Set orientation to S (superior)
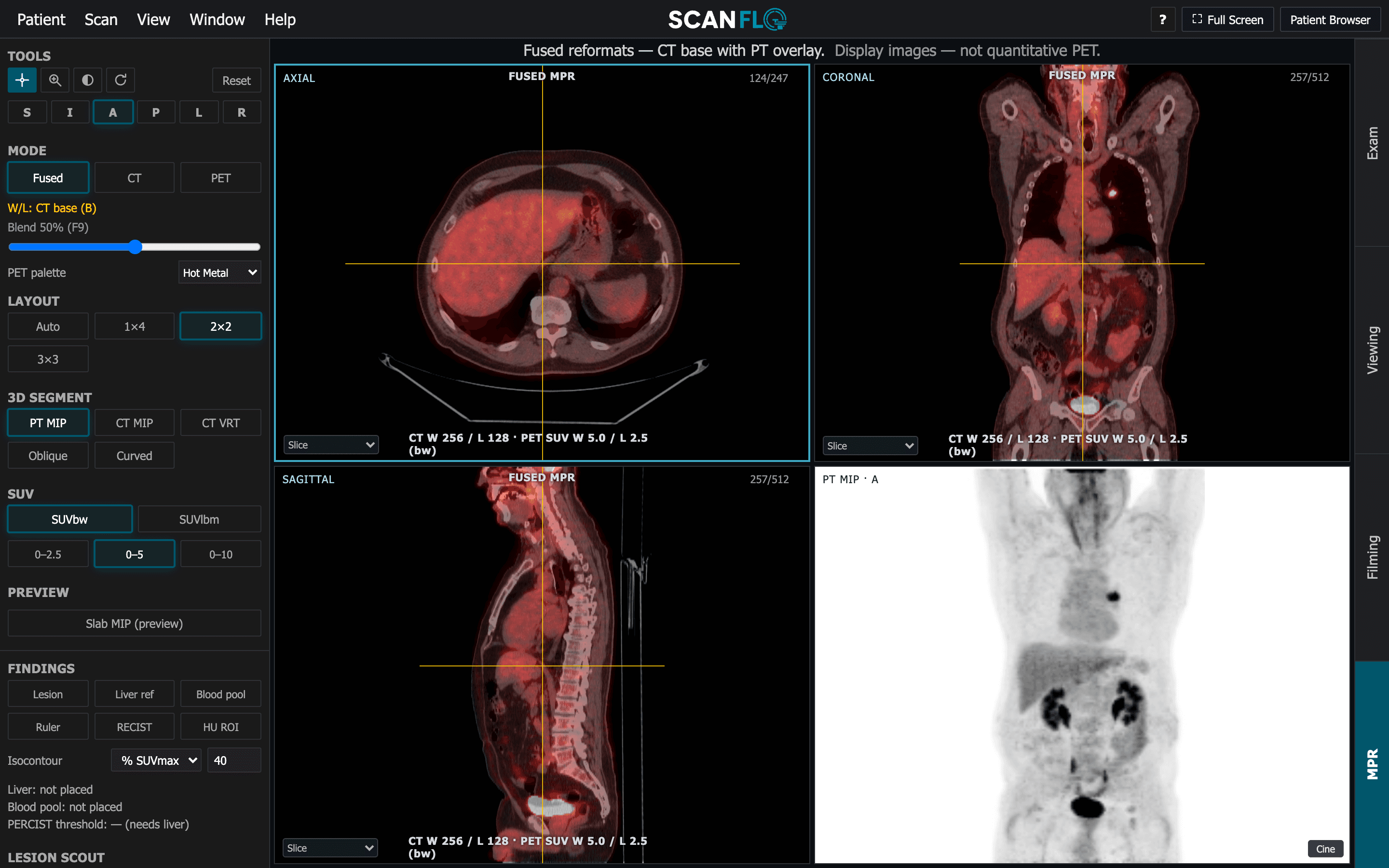 point(27,112)
